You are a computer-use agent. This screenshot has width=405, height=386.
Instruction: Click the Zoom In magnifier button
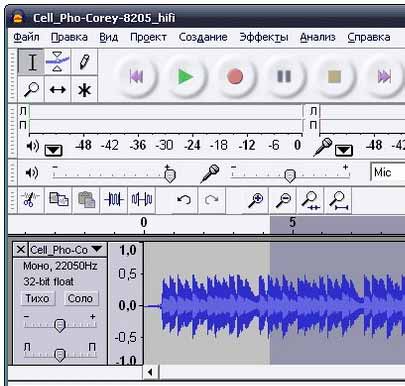(x=256, y=200)
